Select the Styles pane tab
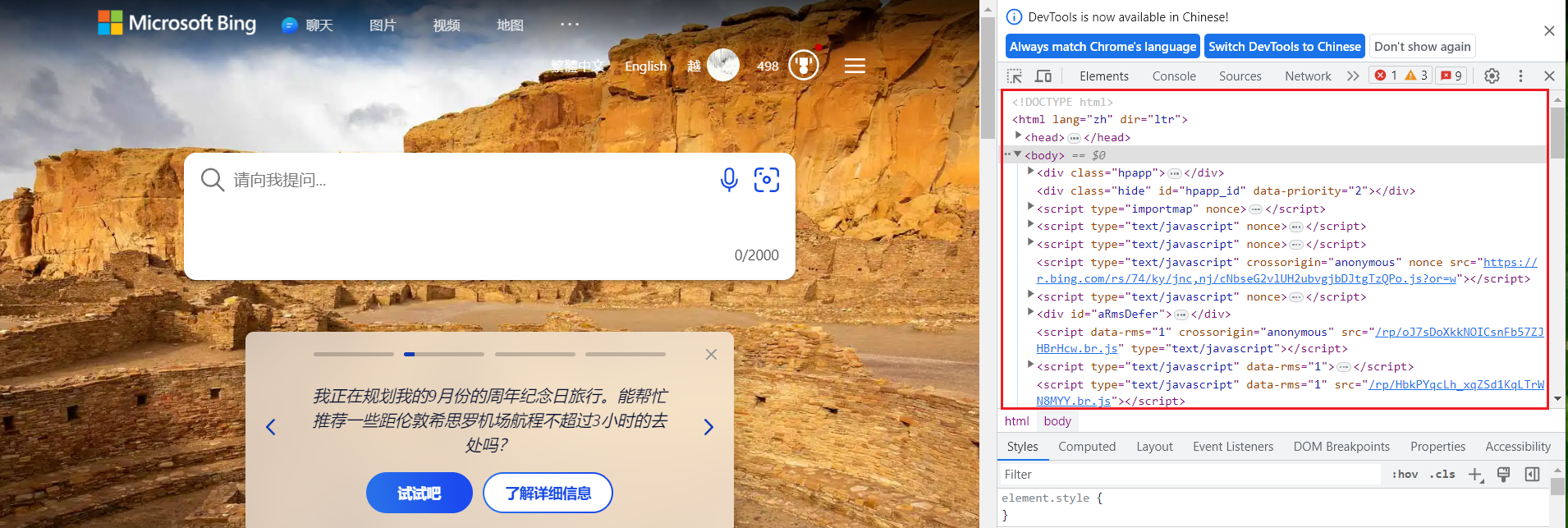The width and height of the screenshot is (1568, 528). click(1022, 447)
